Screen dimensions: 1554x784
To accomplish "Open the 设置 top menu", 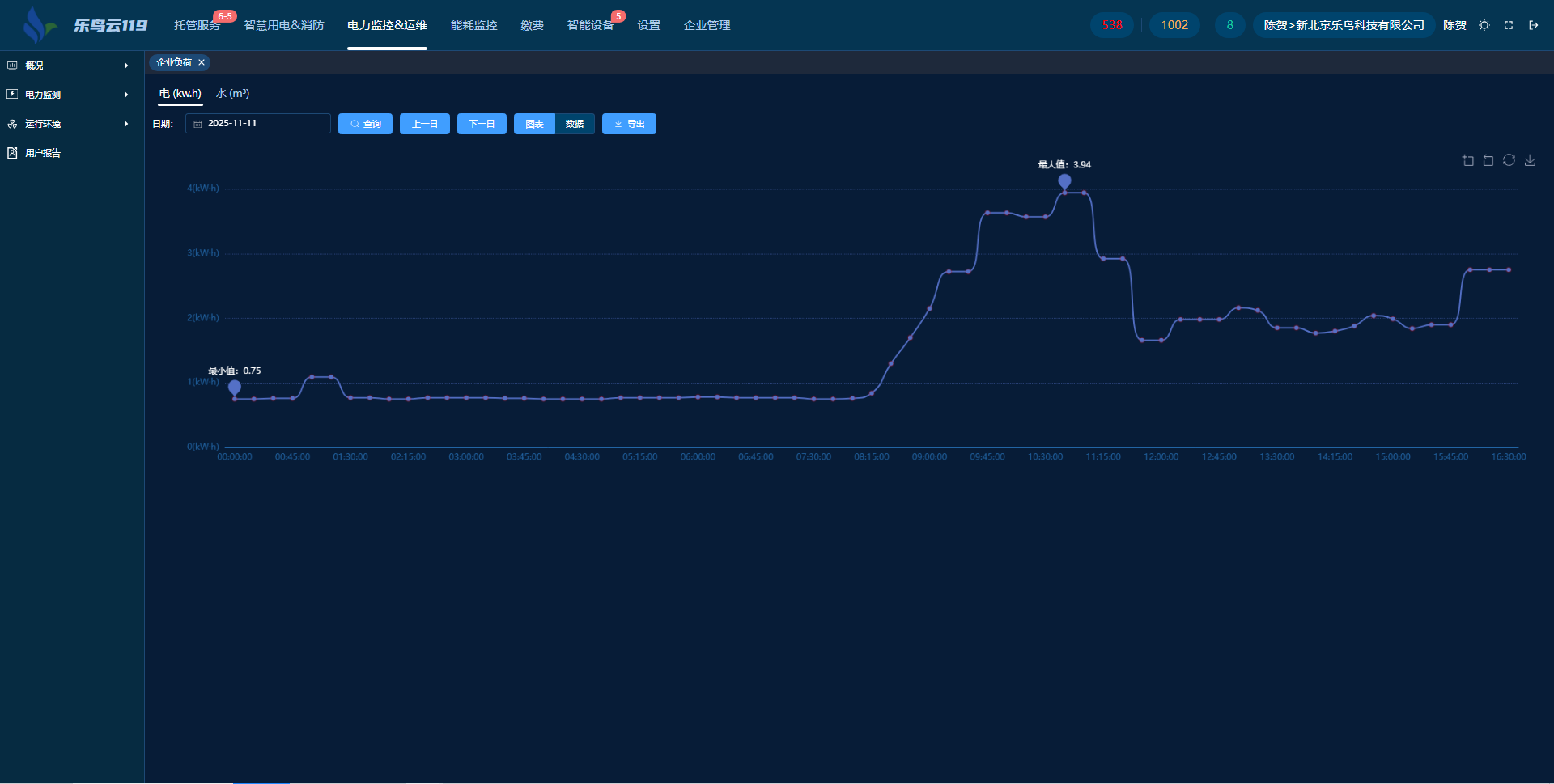I will pyautogui.click(x=648, y=25).
